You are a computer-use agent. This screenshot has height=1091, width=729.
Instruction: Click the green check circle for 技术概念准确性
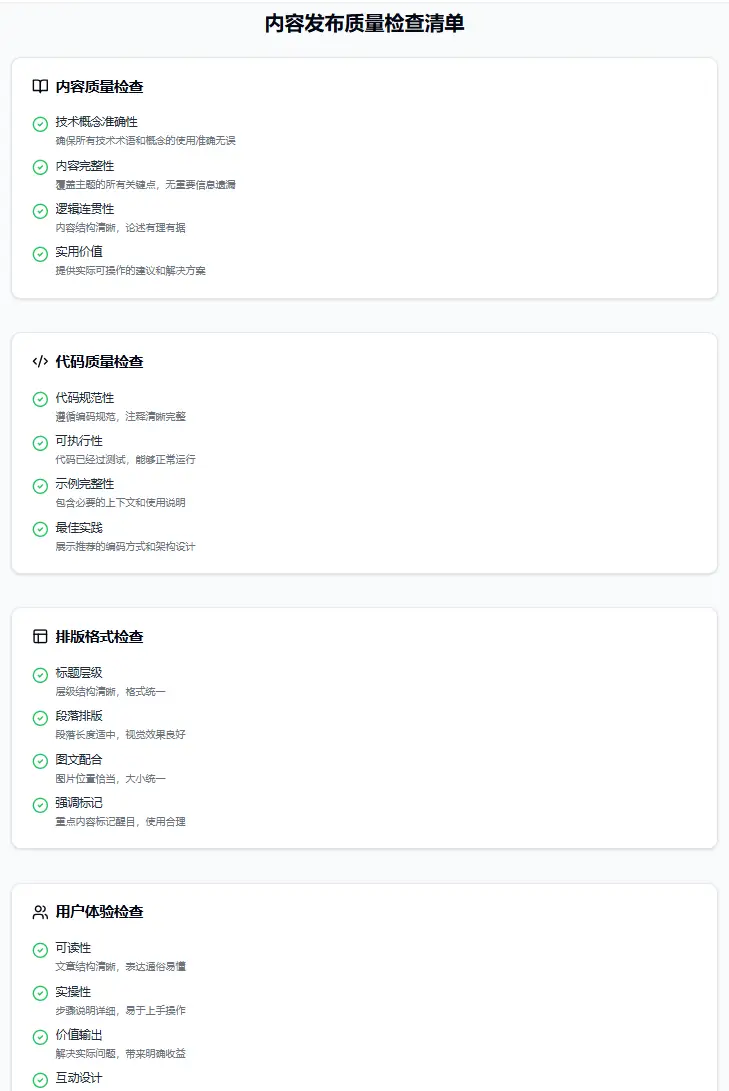(40, 124)
